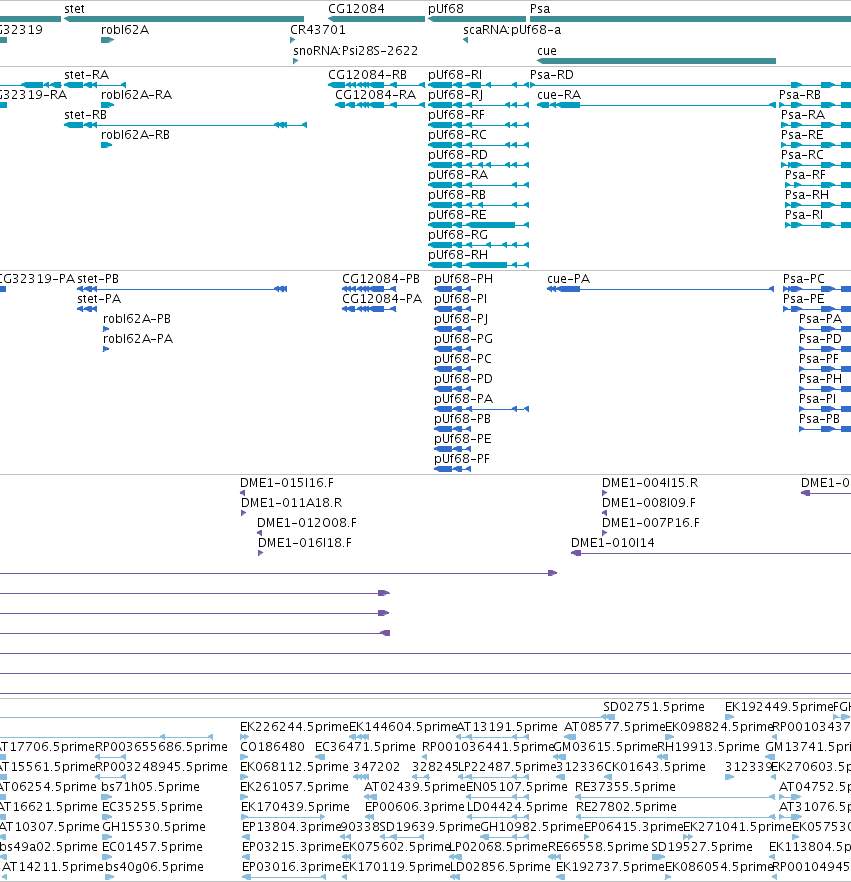
Task: Select robl62A-RB transcript glyph
Action: (106, 145)
